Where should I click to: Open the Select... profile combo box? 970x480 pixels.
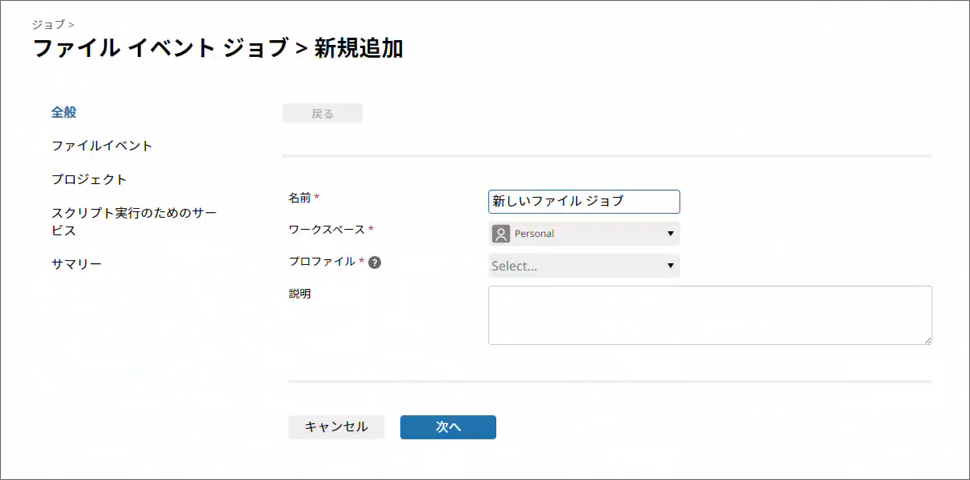[583, 266]
